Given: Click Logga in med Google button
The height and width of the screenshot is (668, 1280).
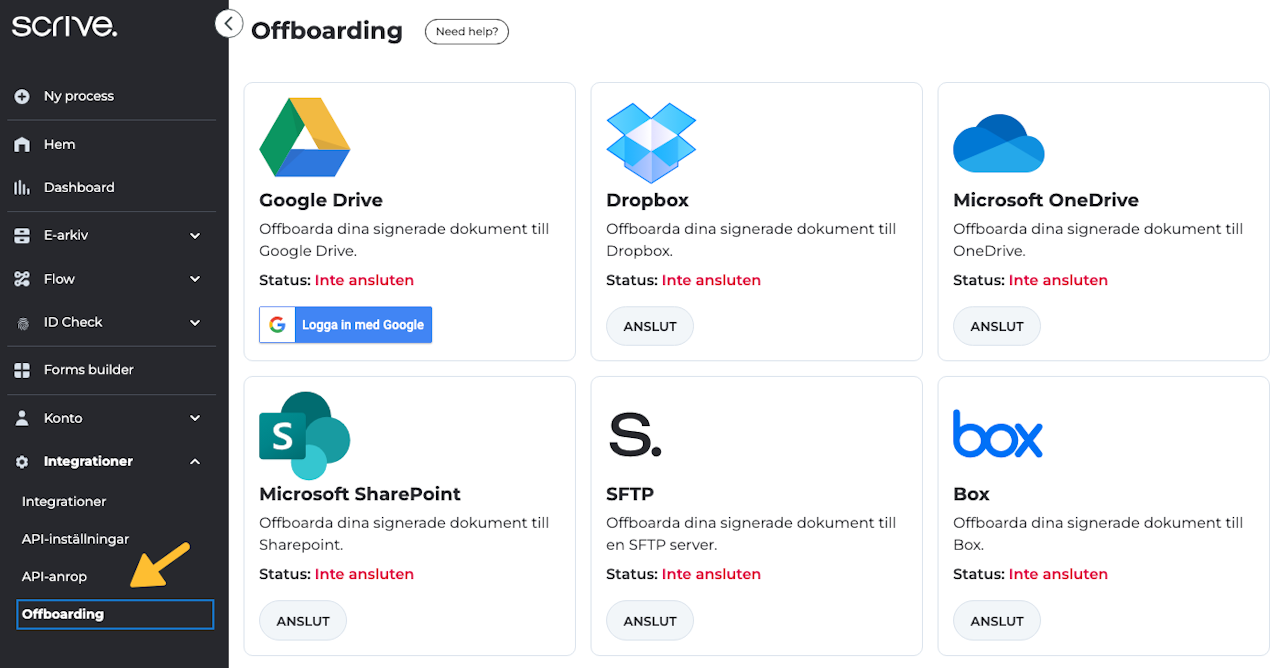Looking at the screenshot, I should [x=346, y=325].
